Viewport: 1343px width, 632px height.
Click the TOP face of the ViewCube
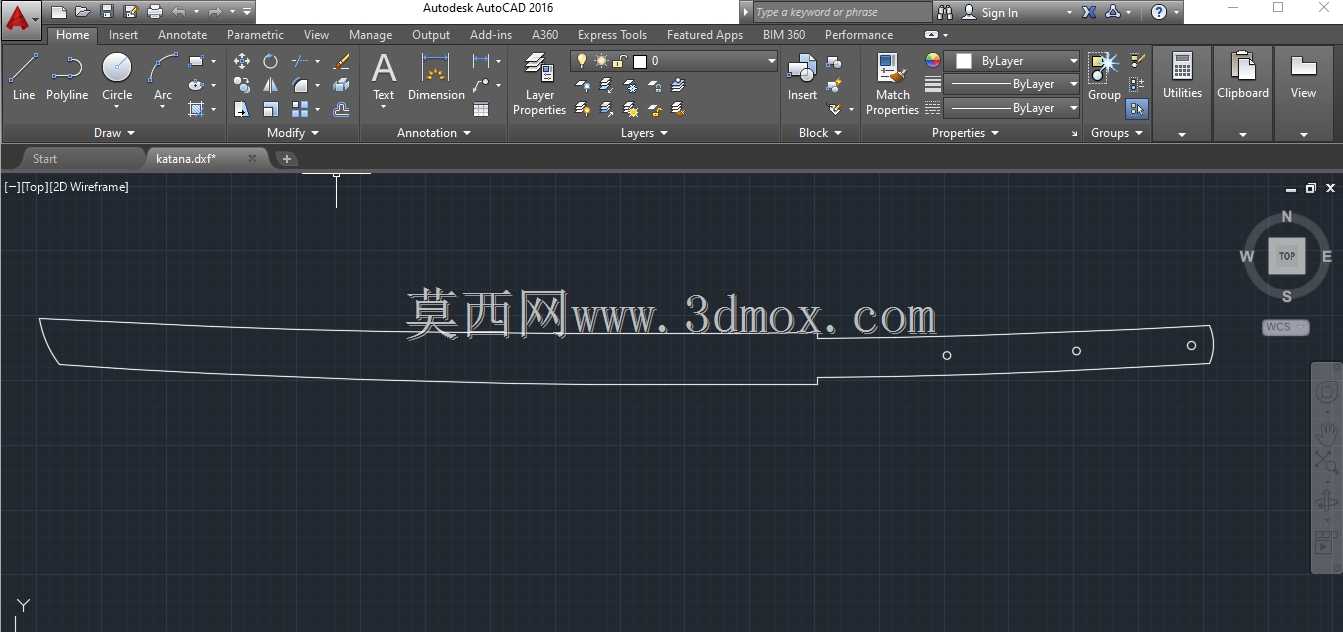tap(1287, 256)
